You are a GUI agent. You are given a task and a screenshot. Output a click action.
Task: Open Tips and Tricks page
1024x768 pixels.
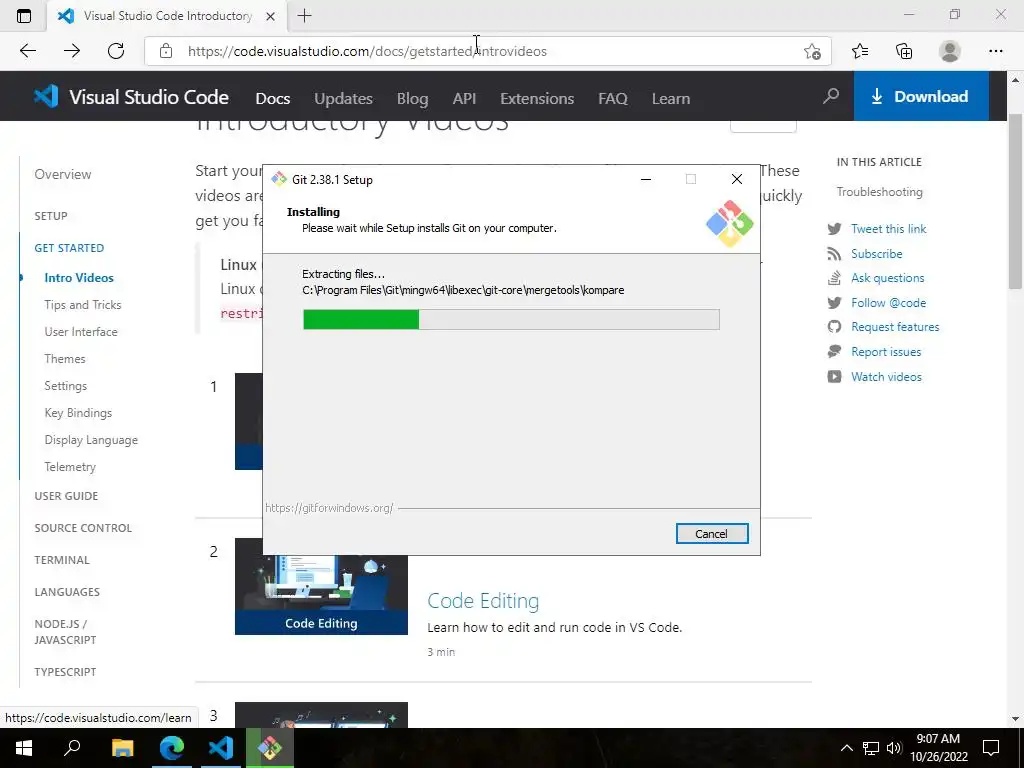(83, 305)
